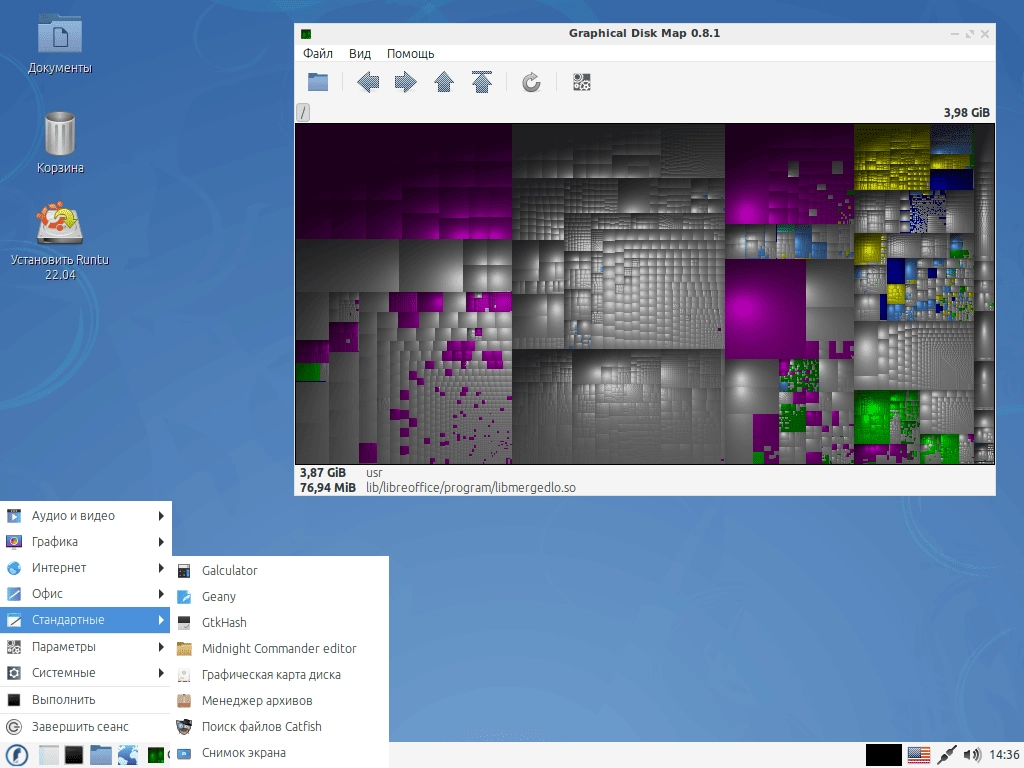Open the Корзина trash icon
Image resolution: width=1024 pixels, height=768 pixels.
pyautogui.click(x=60, y=142)
